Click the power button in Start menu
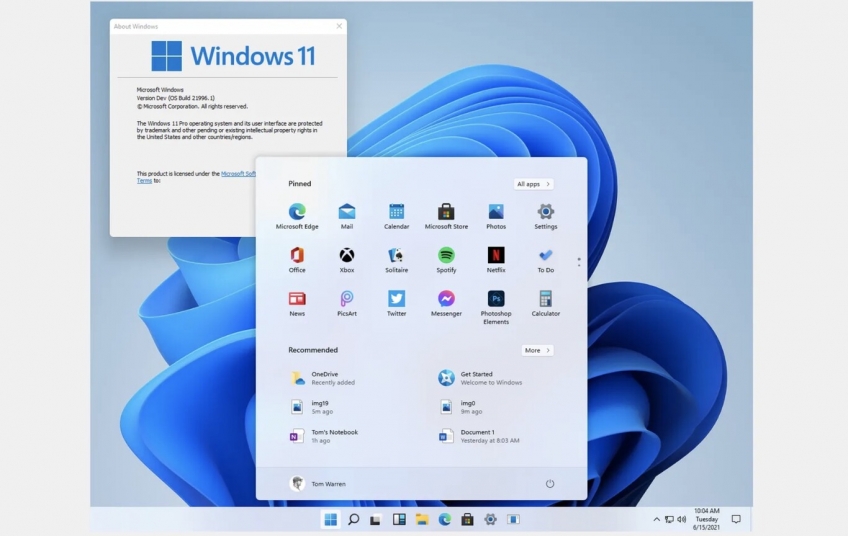 click(550, 484)
